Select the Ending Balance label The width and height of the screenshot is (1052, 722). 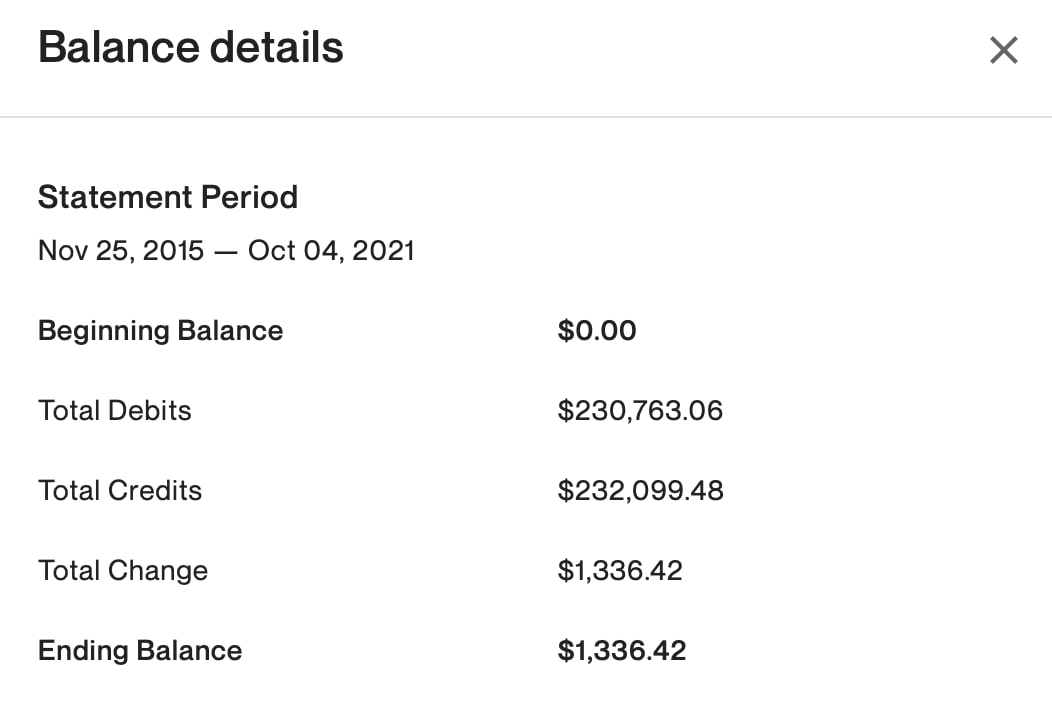[140, 651]
